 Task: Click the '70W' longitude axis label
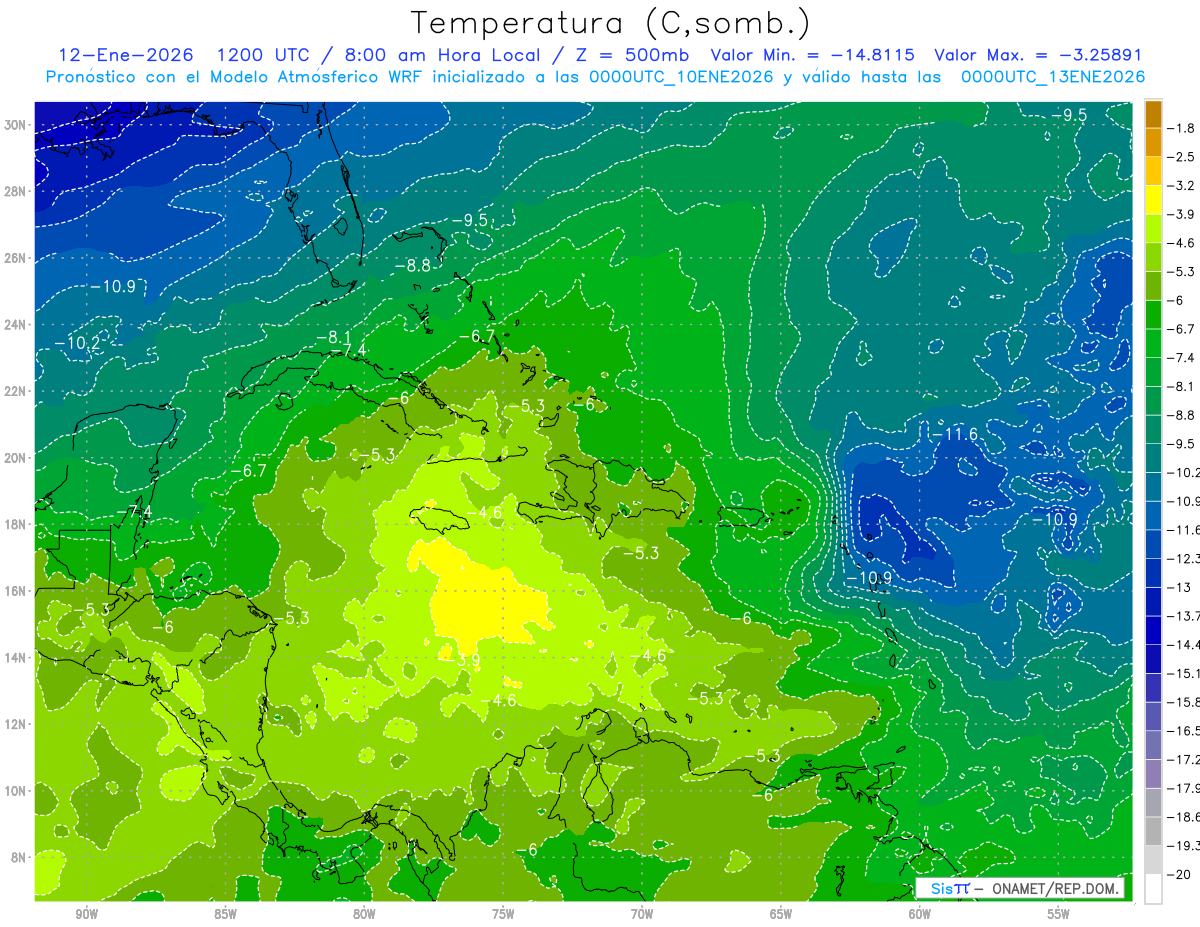tap(642, 915)
